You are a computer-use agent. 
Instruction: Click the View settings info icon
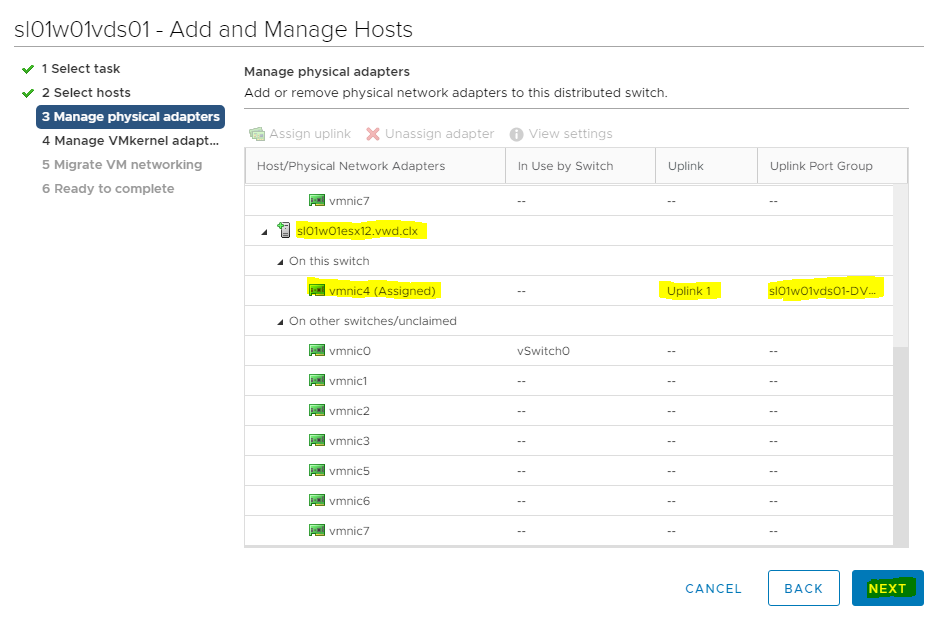pyautogui.click(x=516, y=134)
